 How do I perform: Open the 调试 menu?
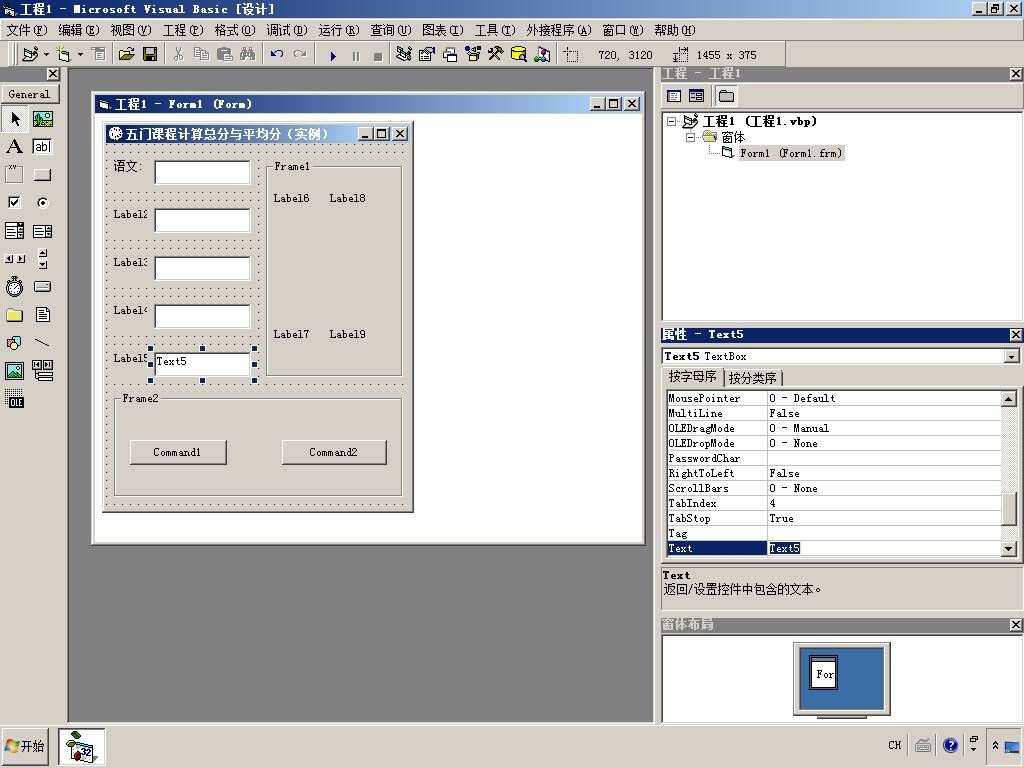(x=287, y=30)
